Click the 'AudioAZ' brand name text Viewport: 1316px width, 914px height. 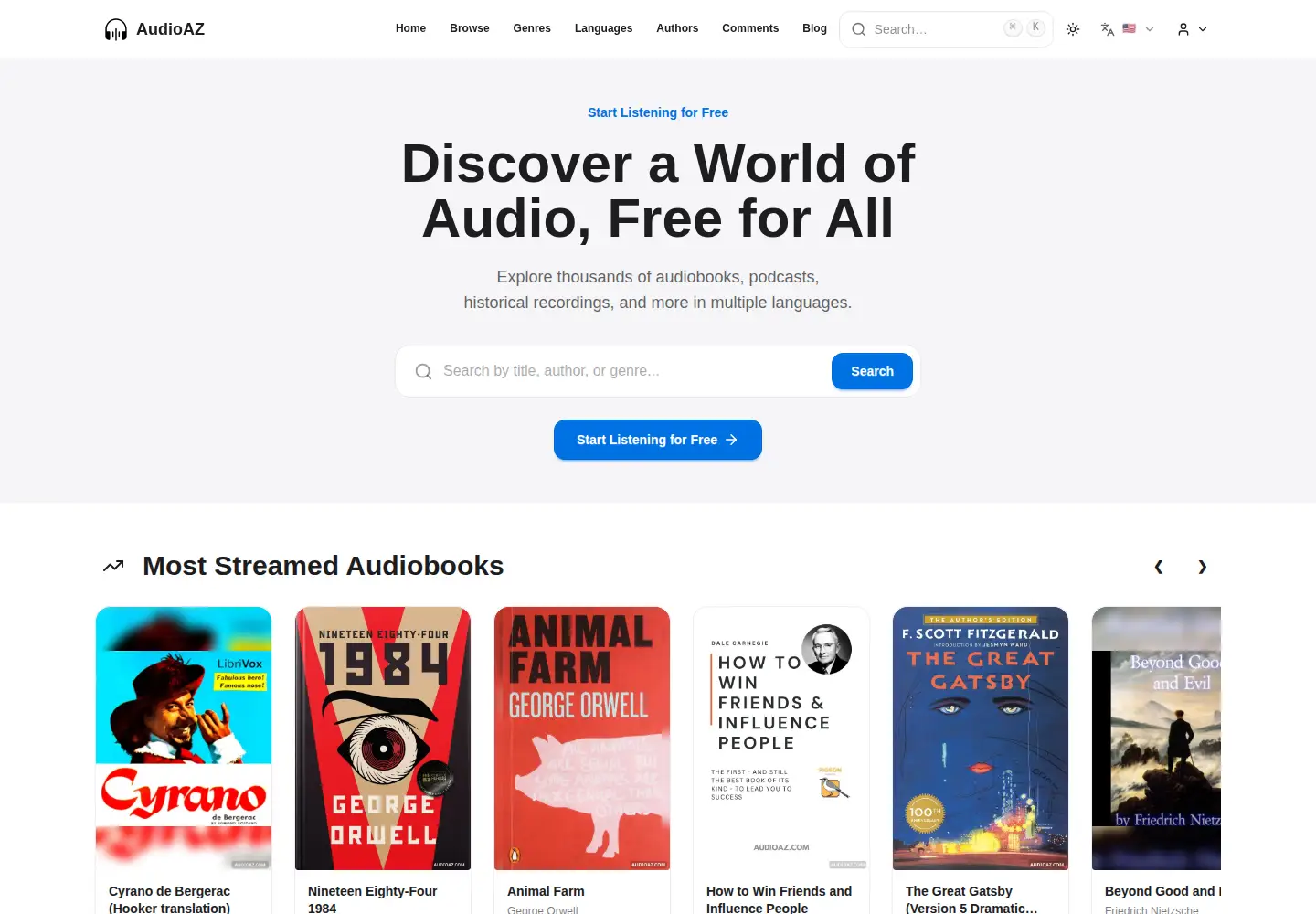[x=170, y=29]
